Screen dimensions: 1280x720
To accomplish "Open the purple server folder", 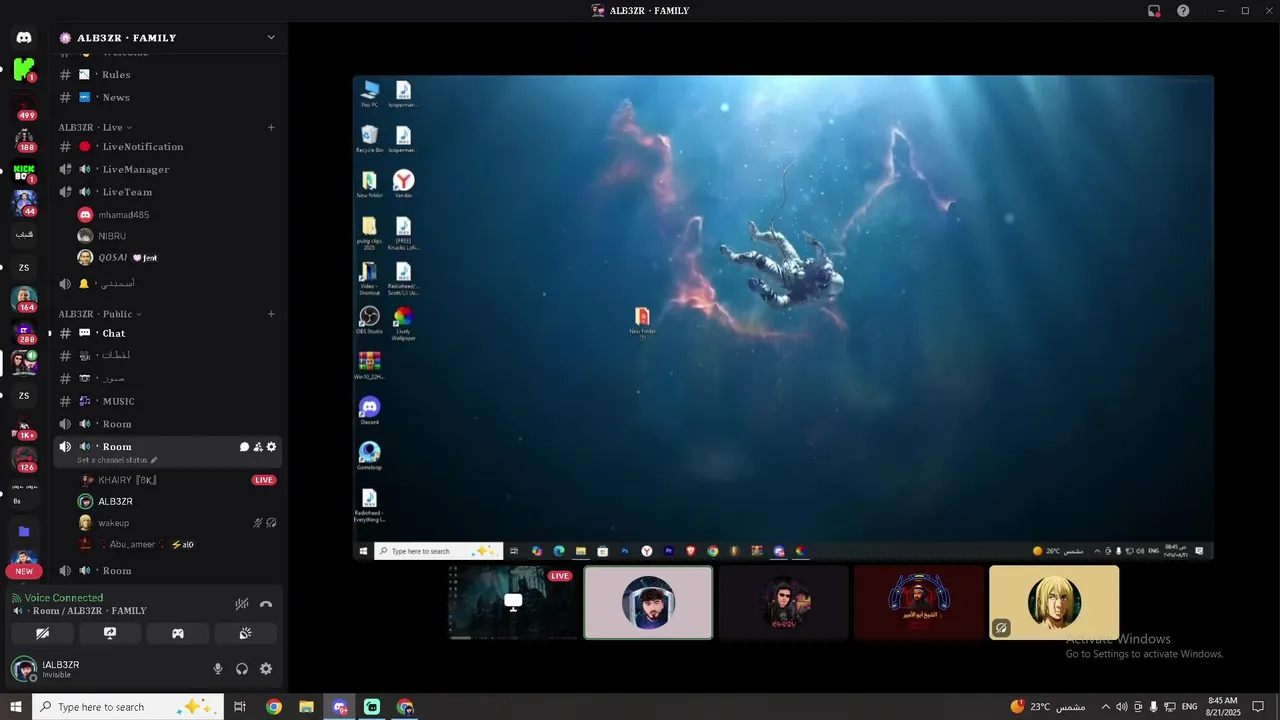I will point(24,531).
